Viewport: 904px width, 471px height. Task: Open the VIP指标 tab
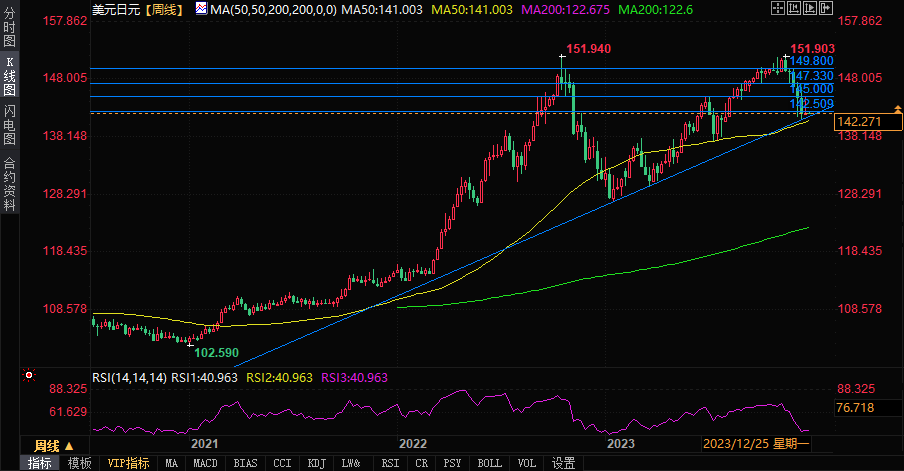pyautogui.click(x=127, y=463)
